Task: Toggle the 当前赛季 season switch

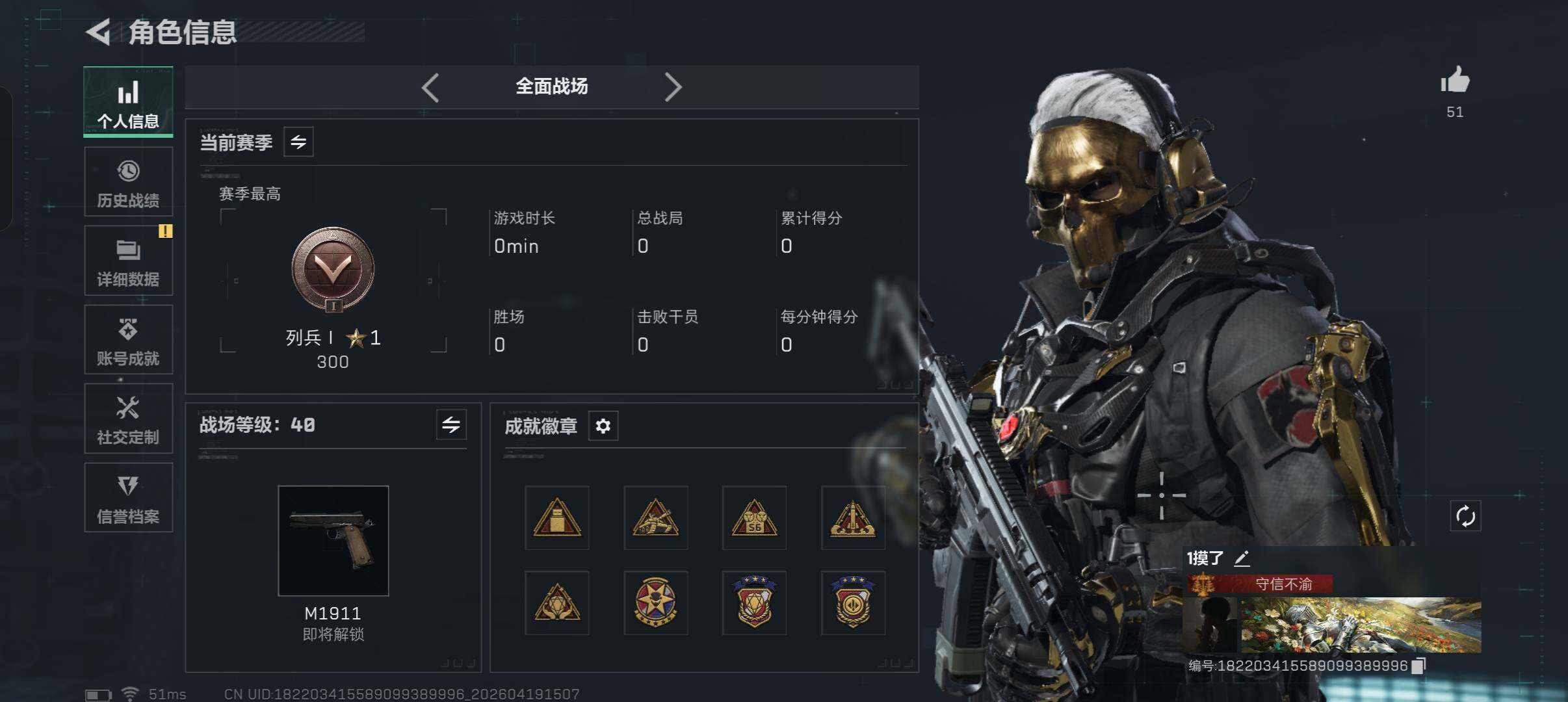Action: tap(298, 142)
